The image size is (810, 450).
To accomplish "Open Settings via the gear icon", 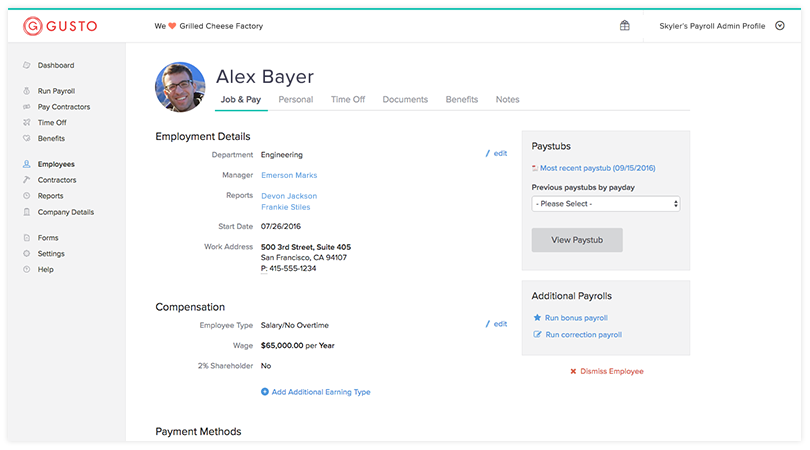I will point(27,254).
